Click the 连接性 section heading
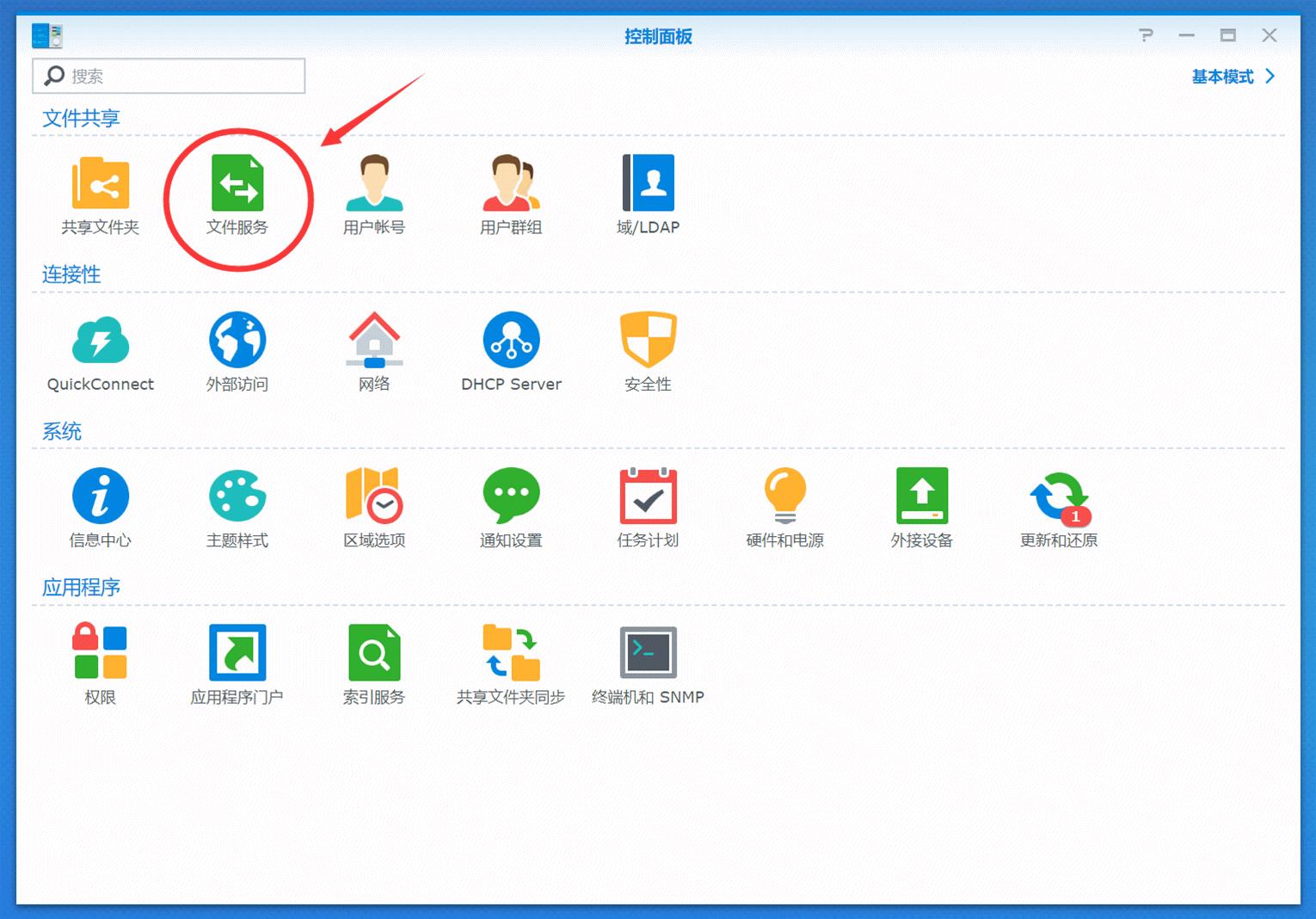Image resolution: width=1316 pixels, height=919 pixels. pyautogui.click(x=71, y=274)
